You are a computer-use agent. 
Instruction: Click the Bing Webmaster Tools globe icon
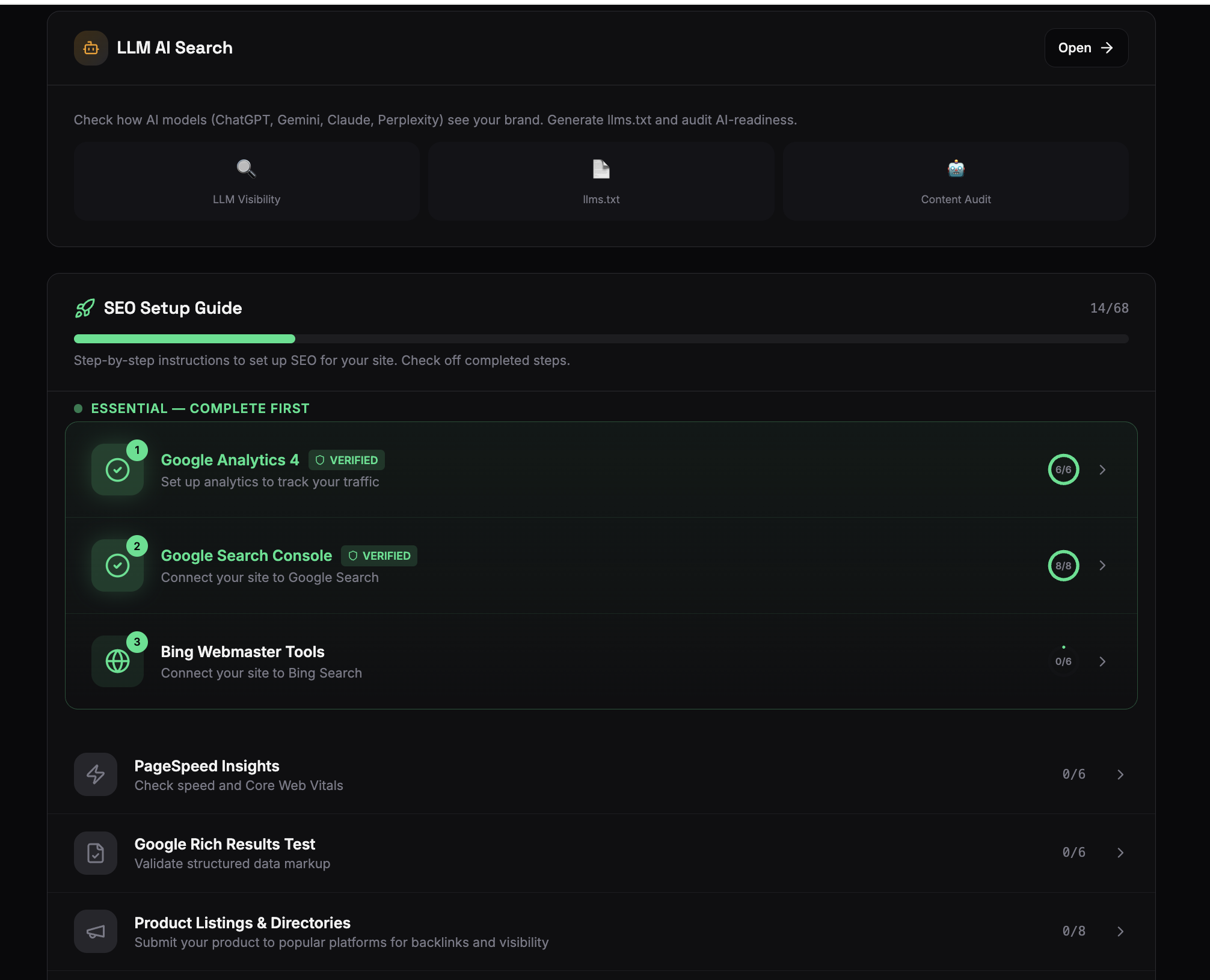(x=117, y=661)
